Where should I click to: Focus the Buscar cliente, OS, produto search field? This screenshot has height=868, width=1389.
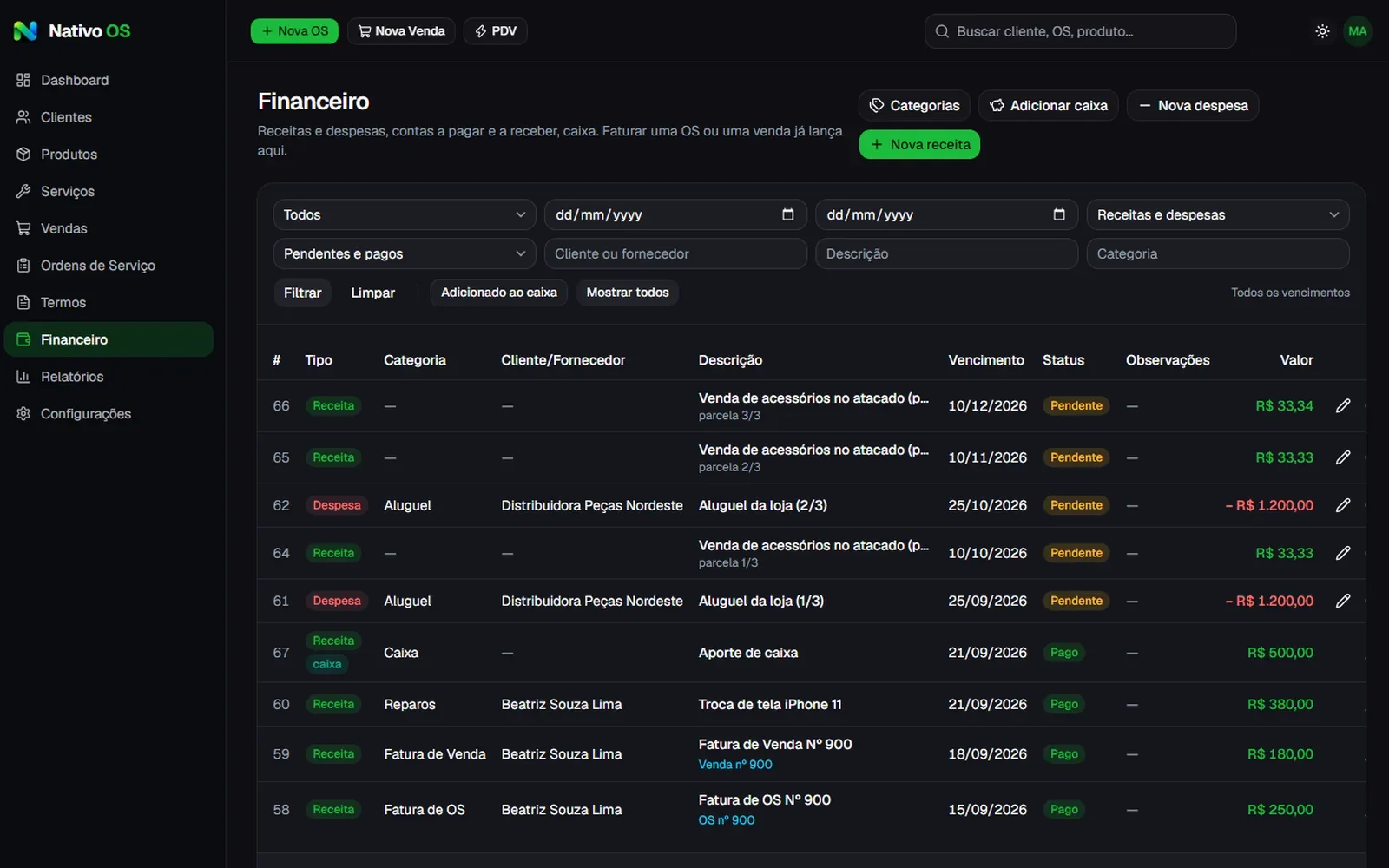(x=1080, y=31)
